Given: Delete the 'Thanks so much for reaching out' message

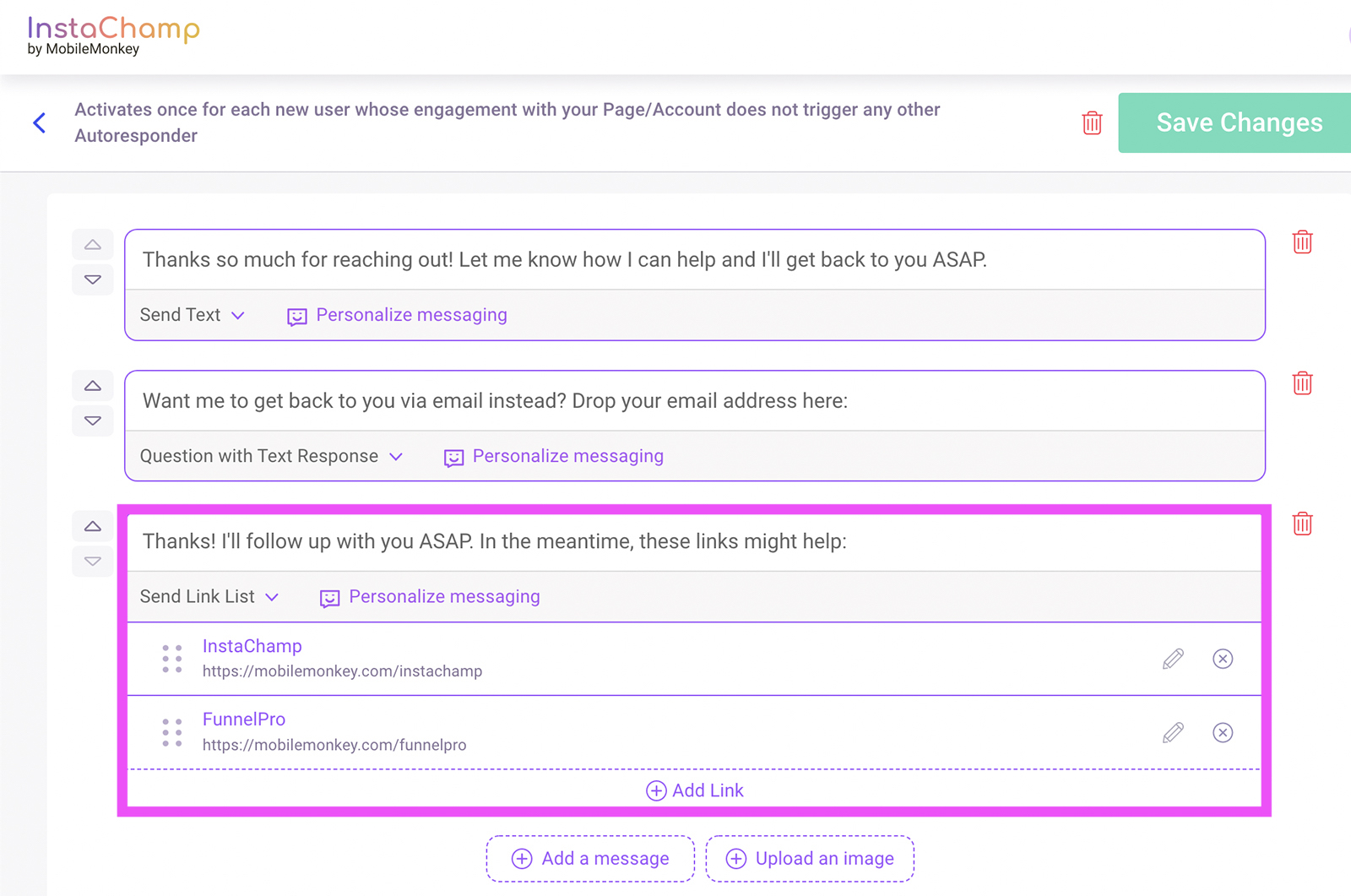Looking at the screenshot, I should coord(1302,242).
